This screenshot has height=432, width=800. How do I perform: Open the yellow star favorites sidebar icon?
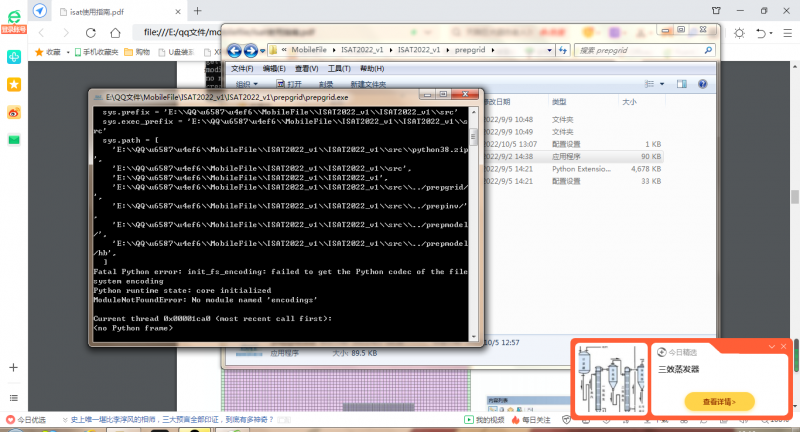pos(14,85)
